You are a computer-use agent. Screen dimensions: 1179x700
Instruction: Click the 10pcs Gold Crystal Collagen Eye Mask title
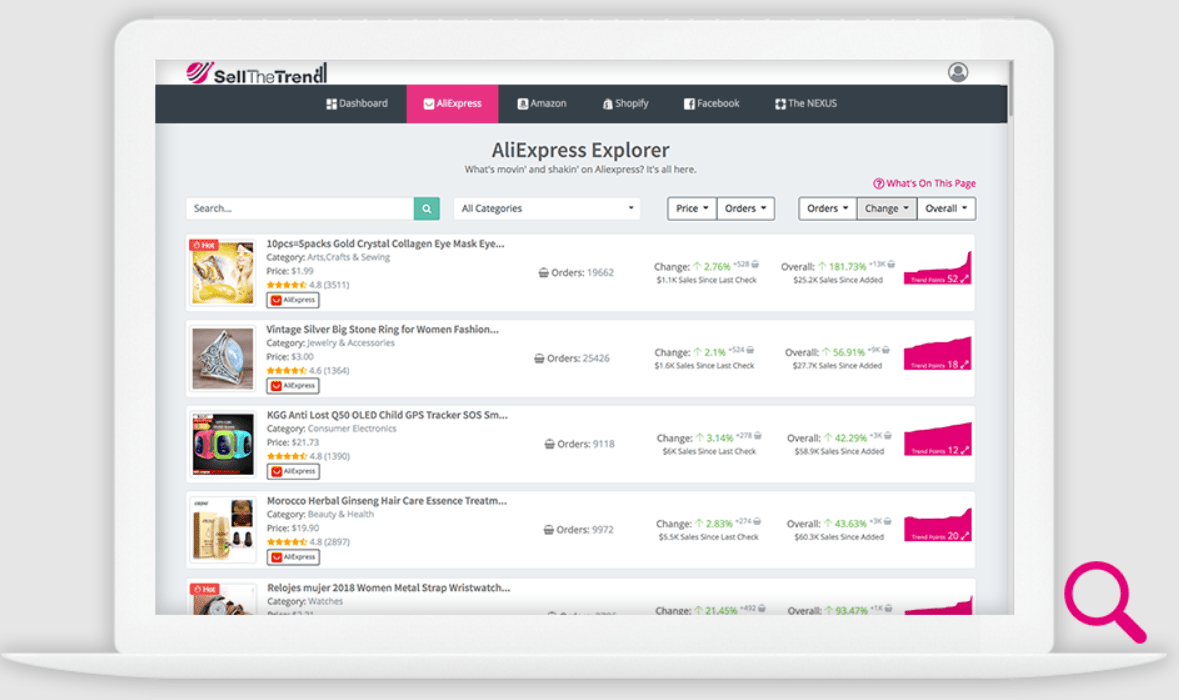coord(385,244)
